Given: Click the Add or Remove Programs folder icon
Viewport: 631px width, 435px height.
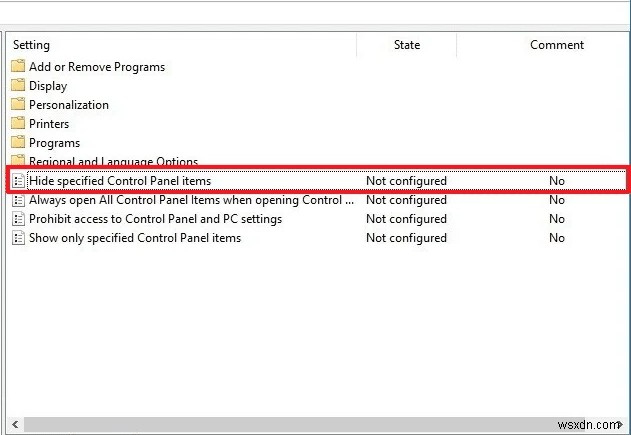Looking at the screenshot, I should click(18, 67).
